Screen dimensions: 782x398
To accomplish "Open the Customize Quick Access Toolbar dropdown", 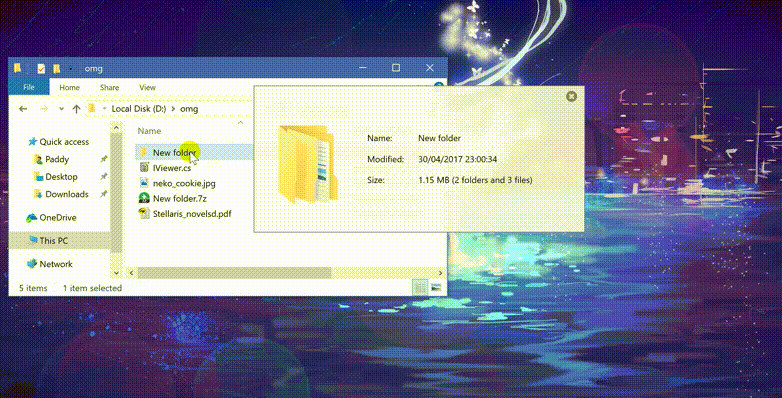I will coord(71,68).
